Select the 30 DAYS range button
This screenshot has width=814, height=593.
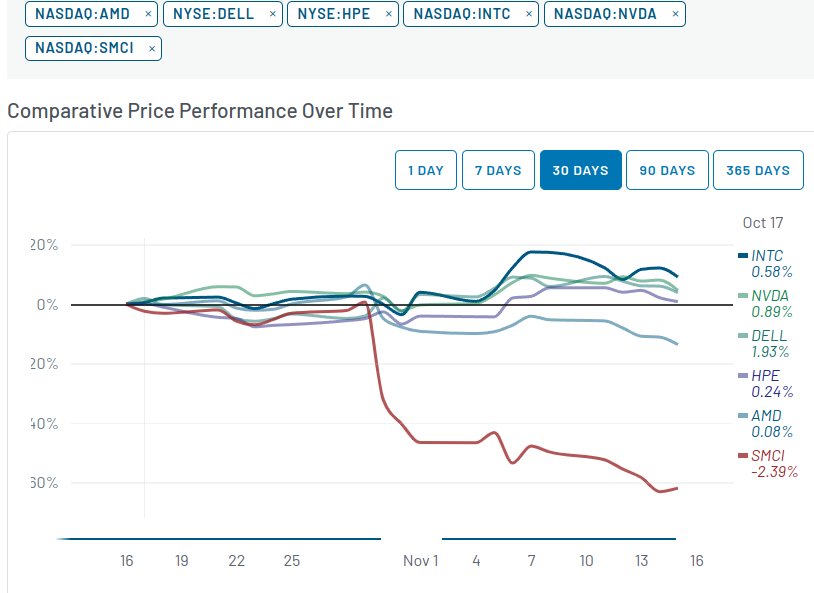tap(580, 170)
